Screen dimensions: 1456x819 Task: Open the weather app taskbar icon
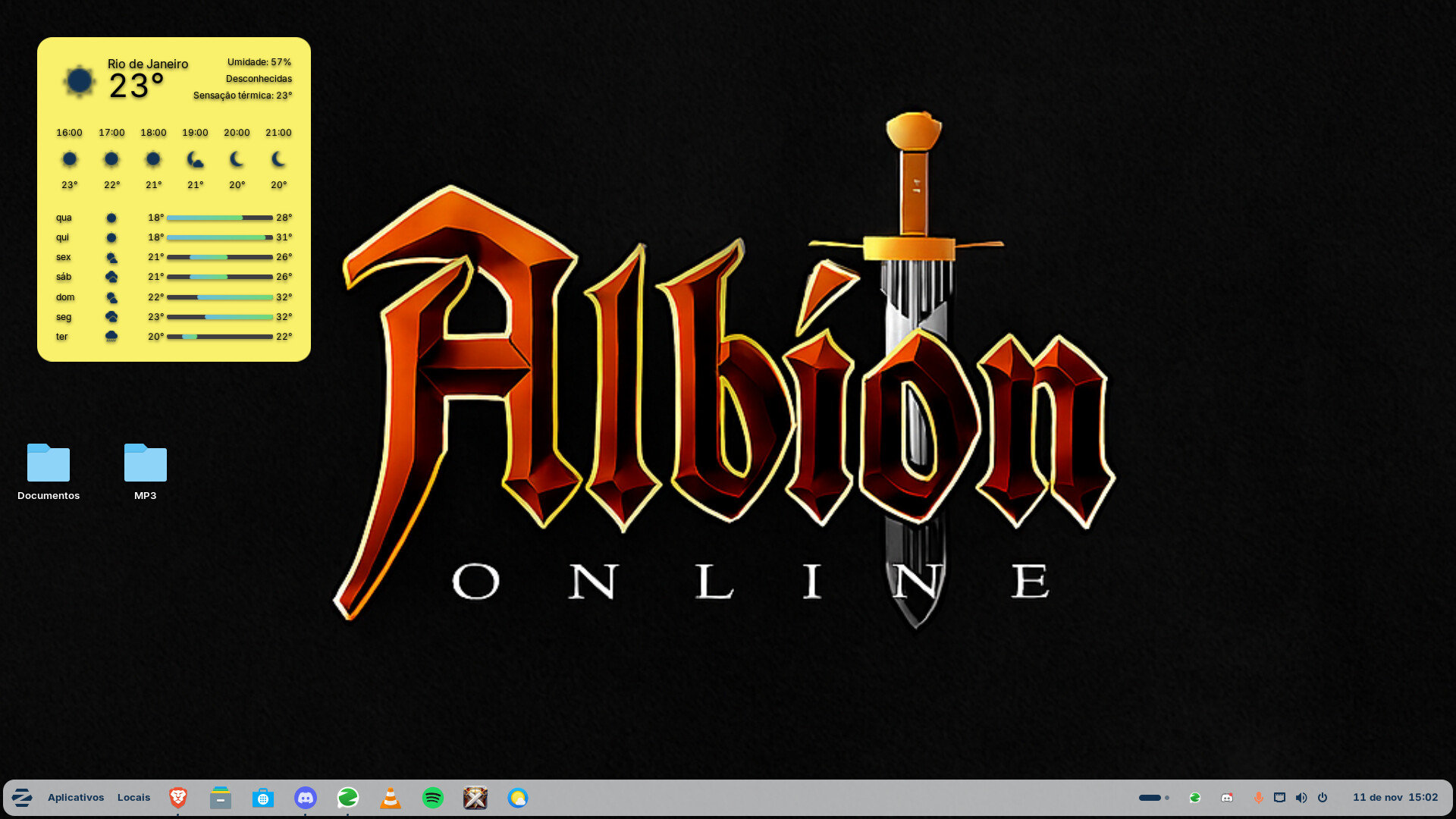coord(518,798)
